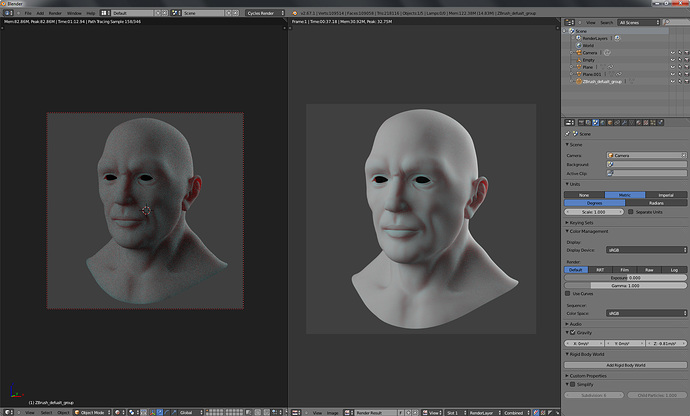The image size is (690, 416).
Task: Click the outliner search magnifier icon
Action: coord(667,22)
